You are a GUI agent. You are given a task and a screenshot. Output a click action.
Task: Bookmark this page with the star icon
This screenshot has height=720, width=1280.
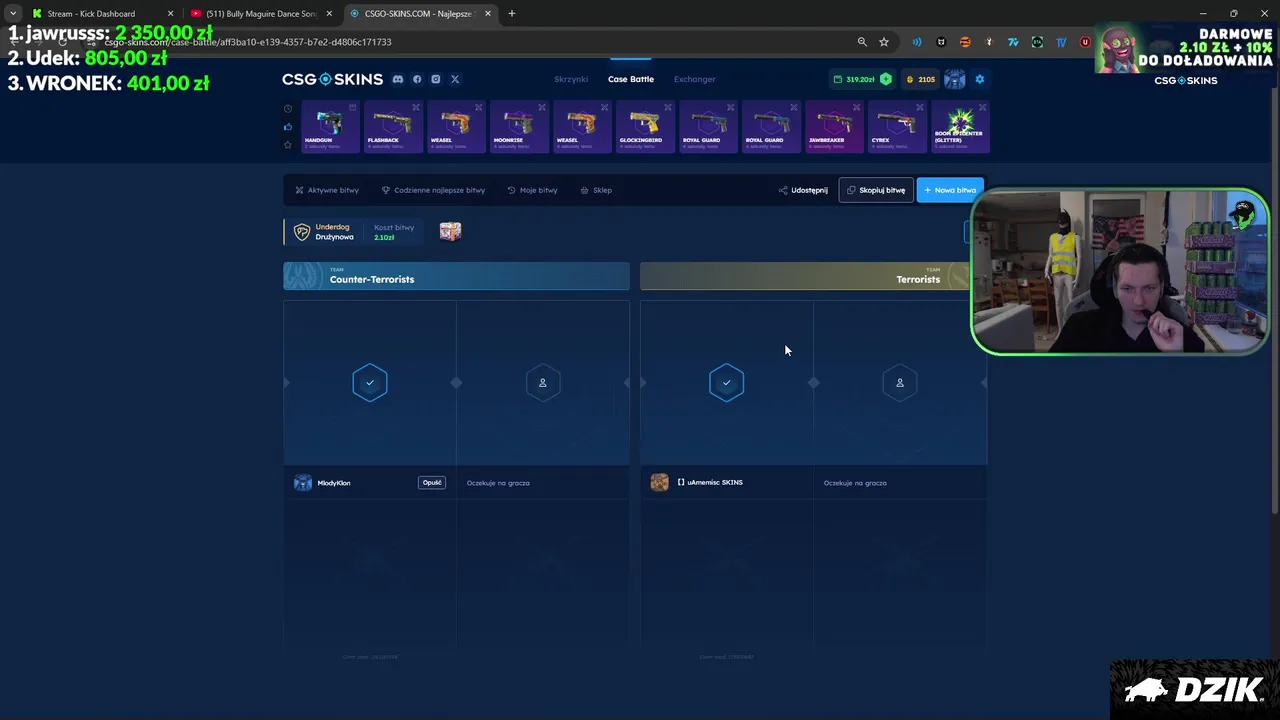(884, 42)
